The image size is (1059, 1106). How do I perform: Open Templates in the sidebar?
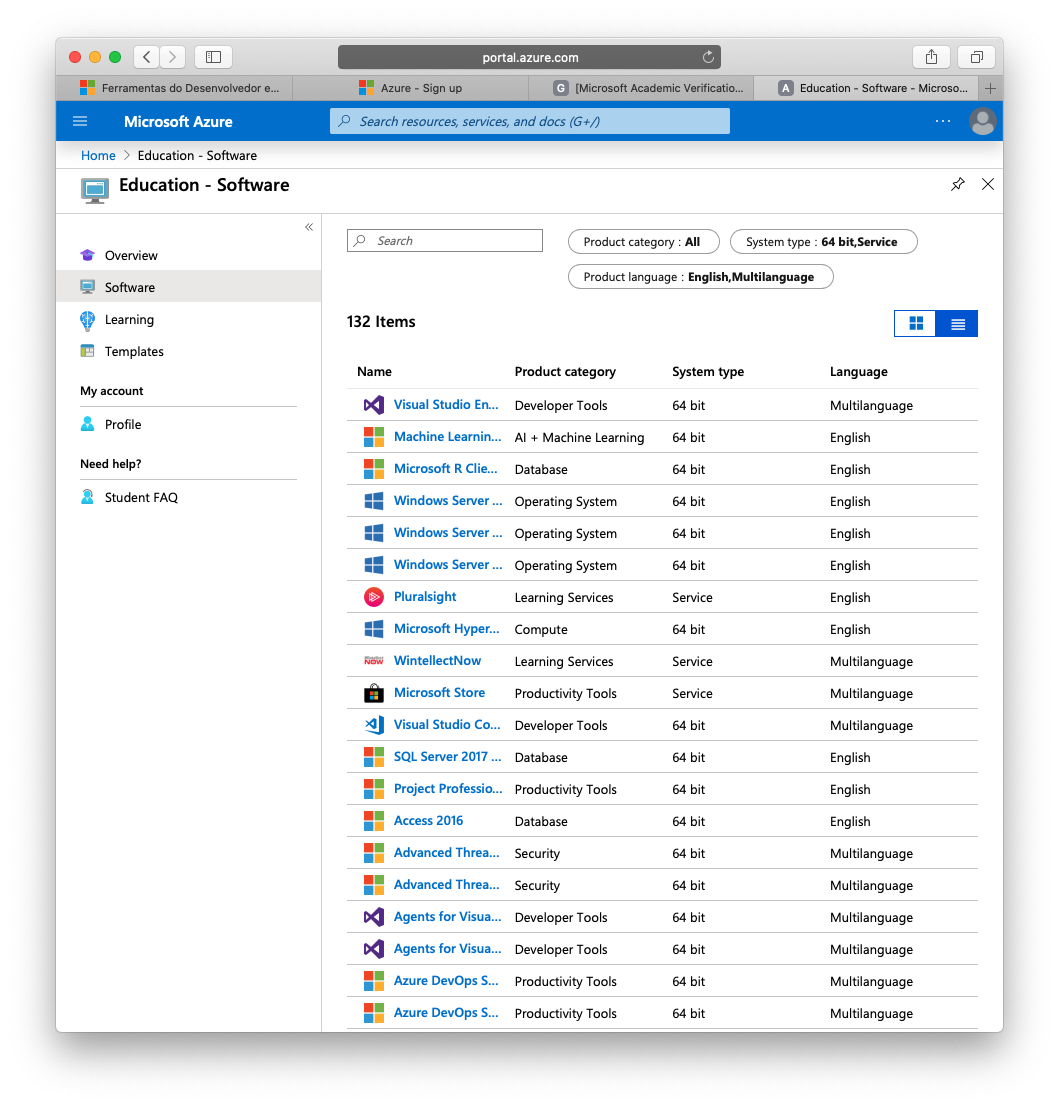pos(134,351)
